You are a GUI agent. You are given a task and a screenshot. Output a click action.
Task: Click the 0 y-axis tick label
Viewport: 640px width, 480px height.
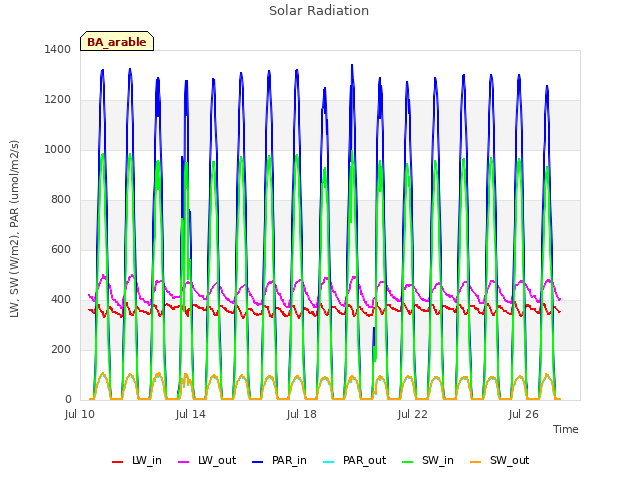[68, 400]
